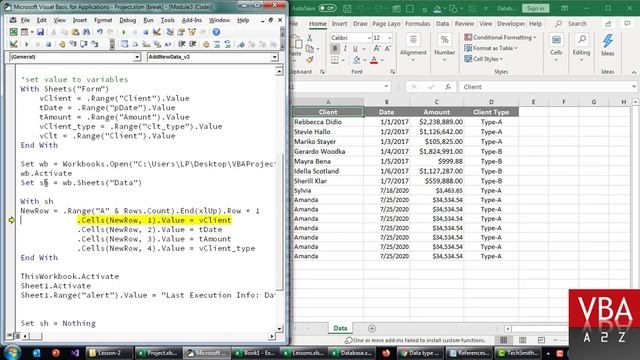Viewport: 640px width, 360px height.
Task: Click the Decrease Font Size icon
Action: [x=388, y=49]
